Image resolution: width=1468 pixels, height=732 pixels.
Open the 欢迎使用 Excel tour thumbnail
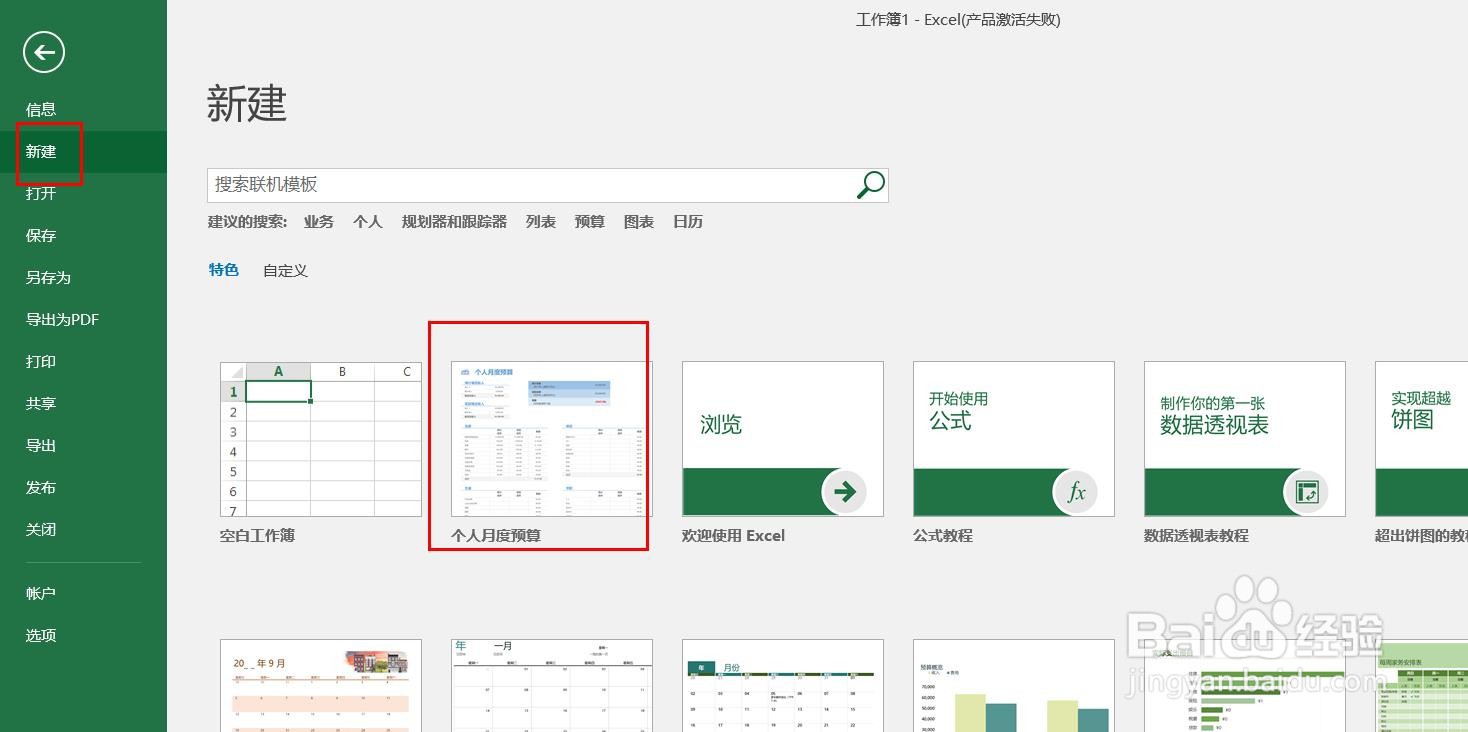click(x=783, y=439)
